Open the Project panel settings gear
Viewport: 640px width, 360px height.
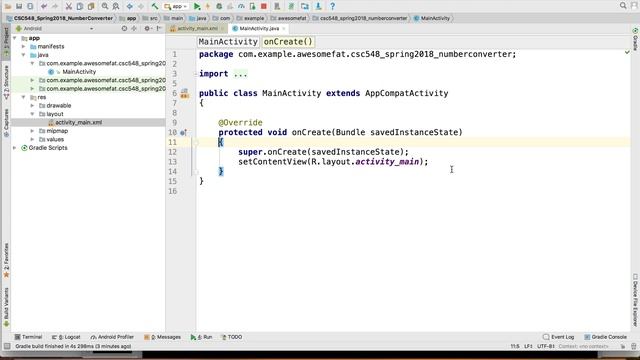(147, 29)
